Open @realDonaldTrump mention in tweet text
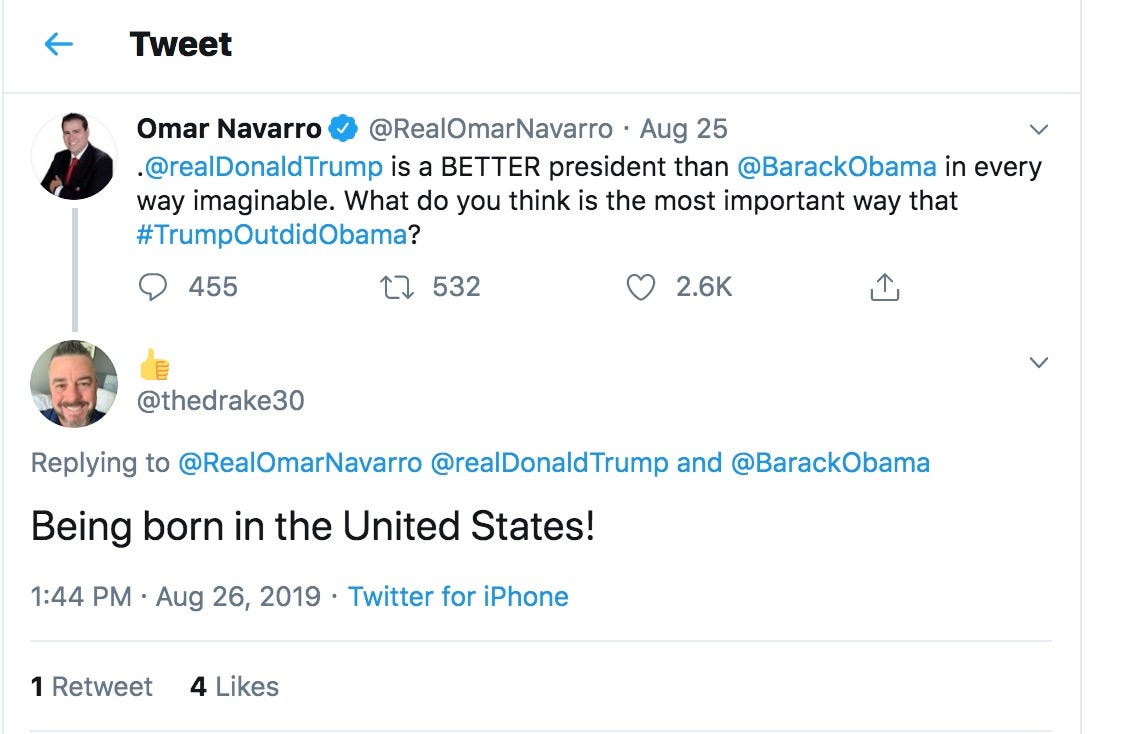This screenshot has width=1122, height=734. tap(264, 167)
